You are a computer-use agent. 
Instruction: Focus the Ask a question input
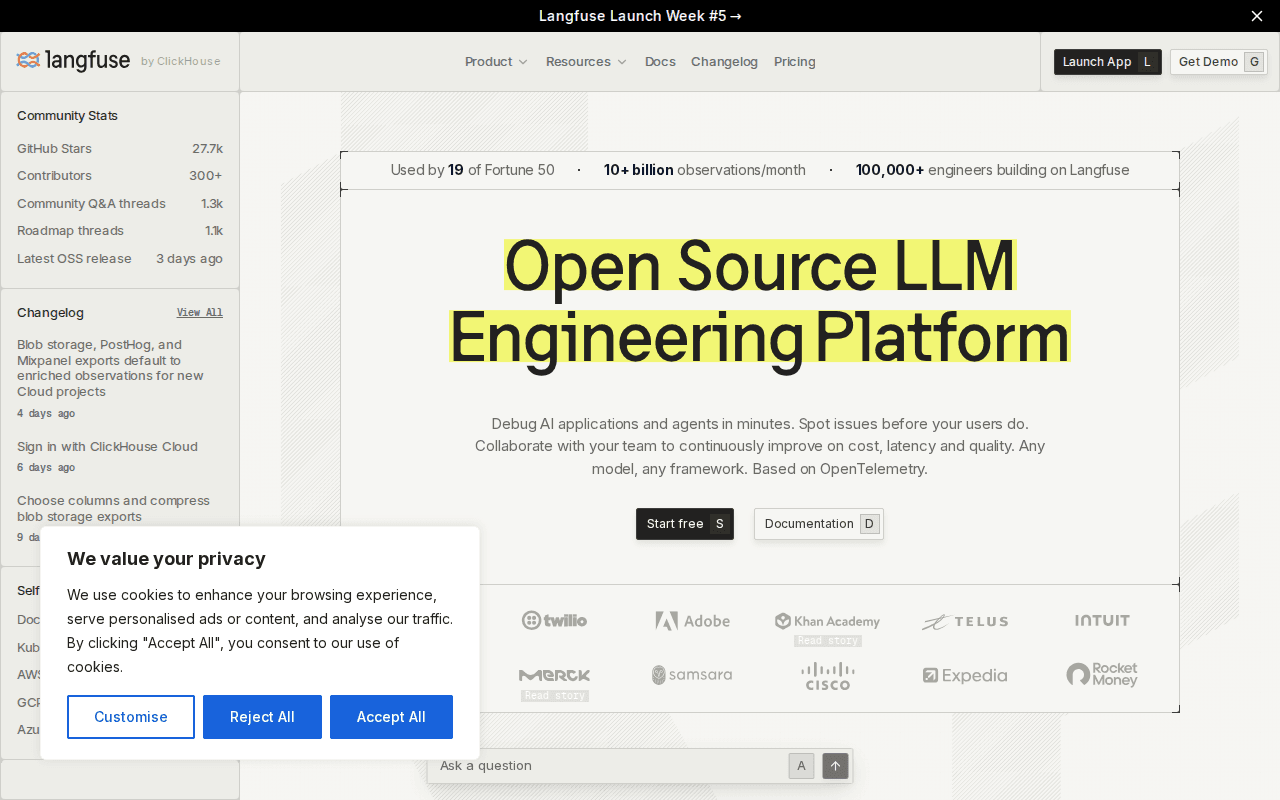(610, 766)
